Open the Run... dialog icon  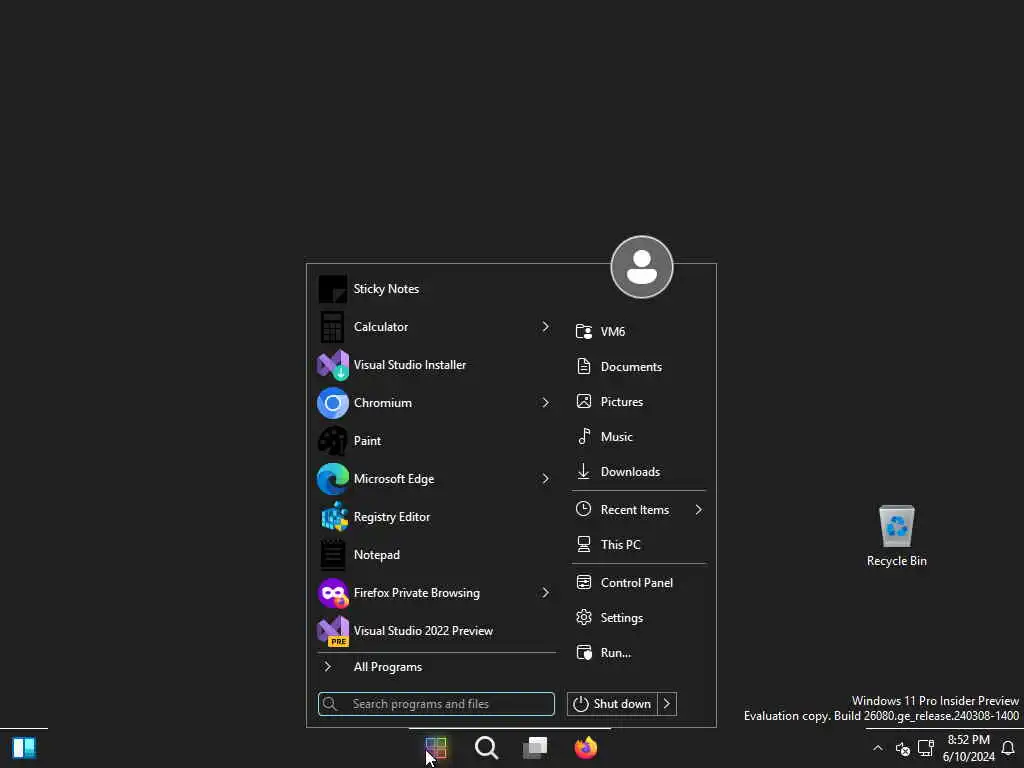[584, 652]
